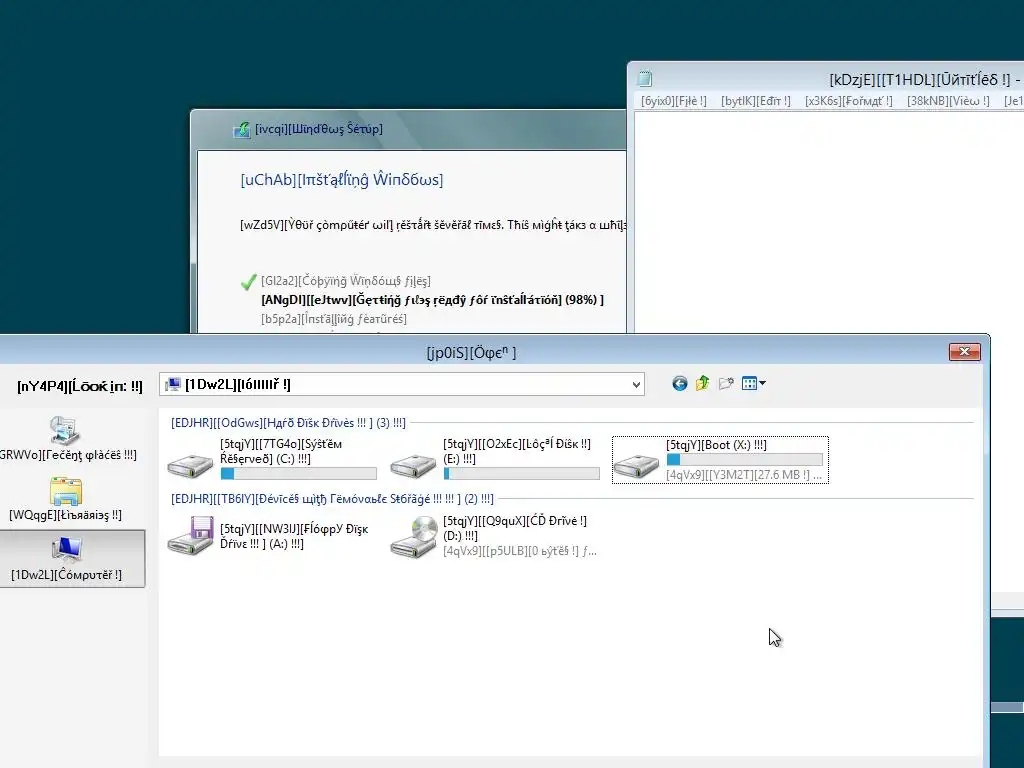Open Notepad Format menu
1024x768 pixels.
(x=848, y=101)
